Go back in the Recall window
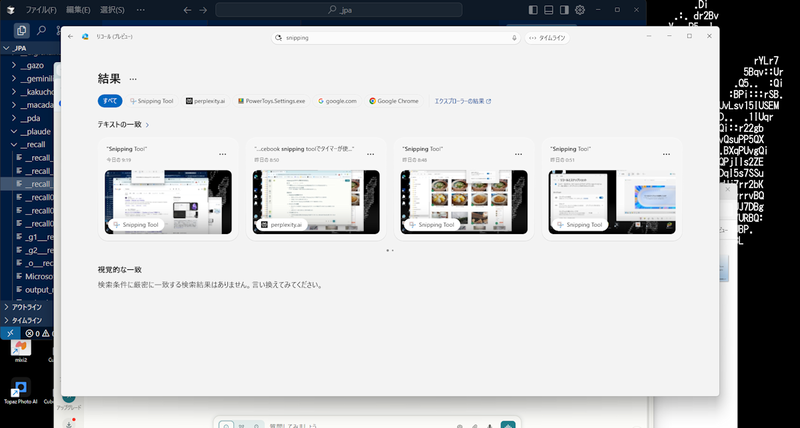This screenshot has height=428, width=800. 70,37
